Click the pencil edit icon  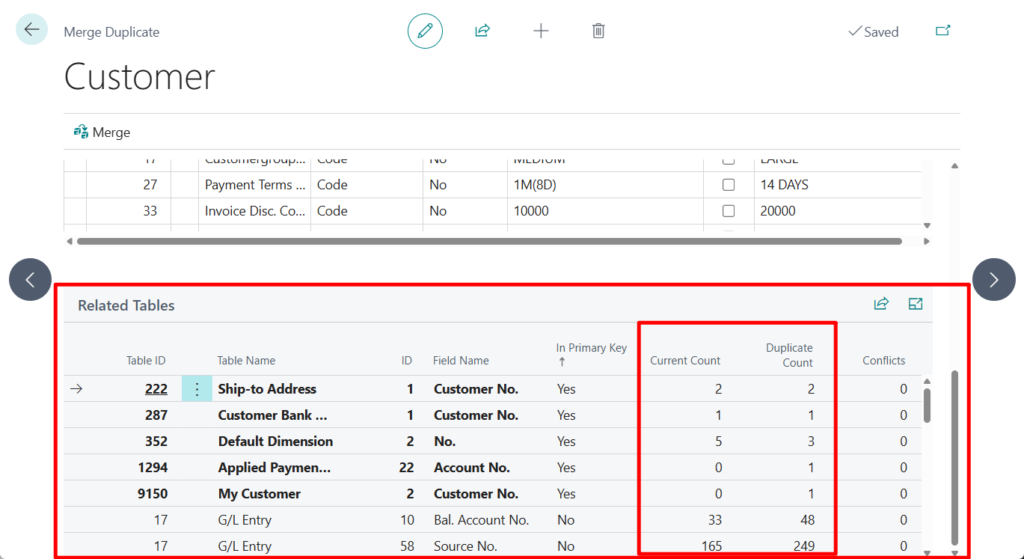point(425,31)
